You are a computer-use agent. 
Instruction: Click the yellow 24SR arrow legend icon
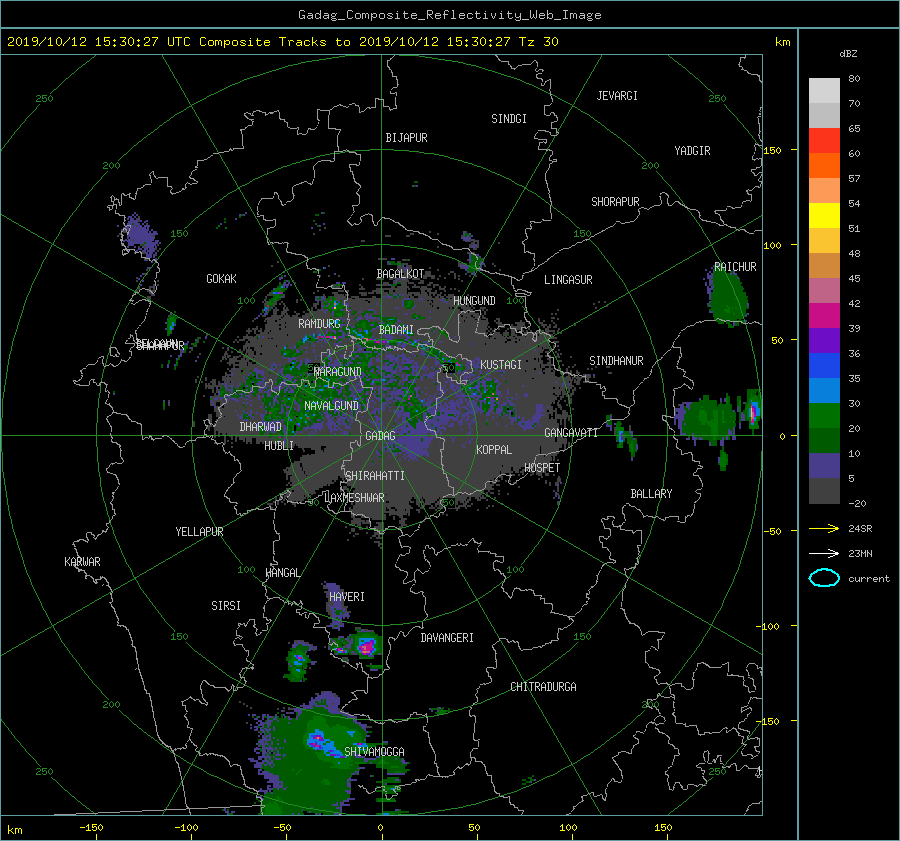(x=824, y=529)
